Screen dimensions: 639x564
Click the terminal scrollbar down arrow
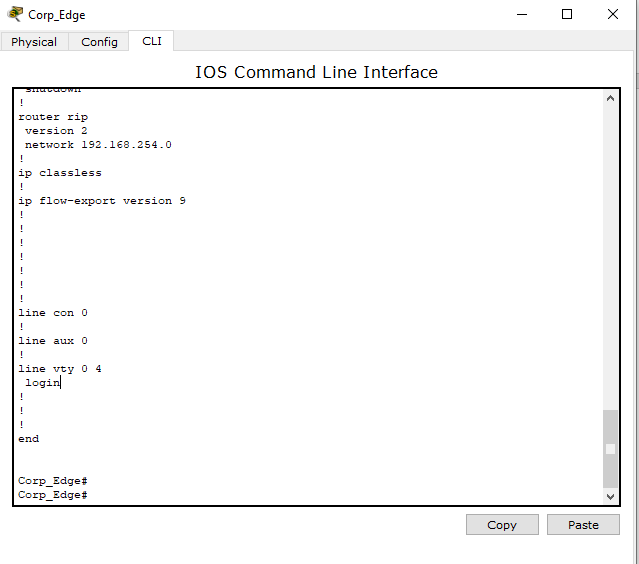[x=610, y=495]
